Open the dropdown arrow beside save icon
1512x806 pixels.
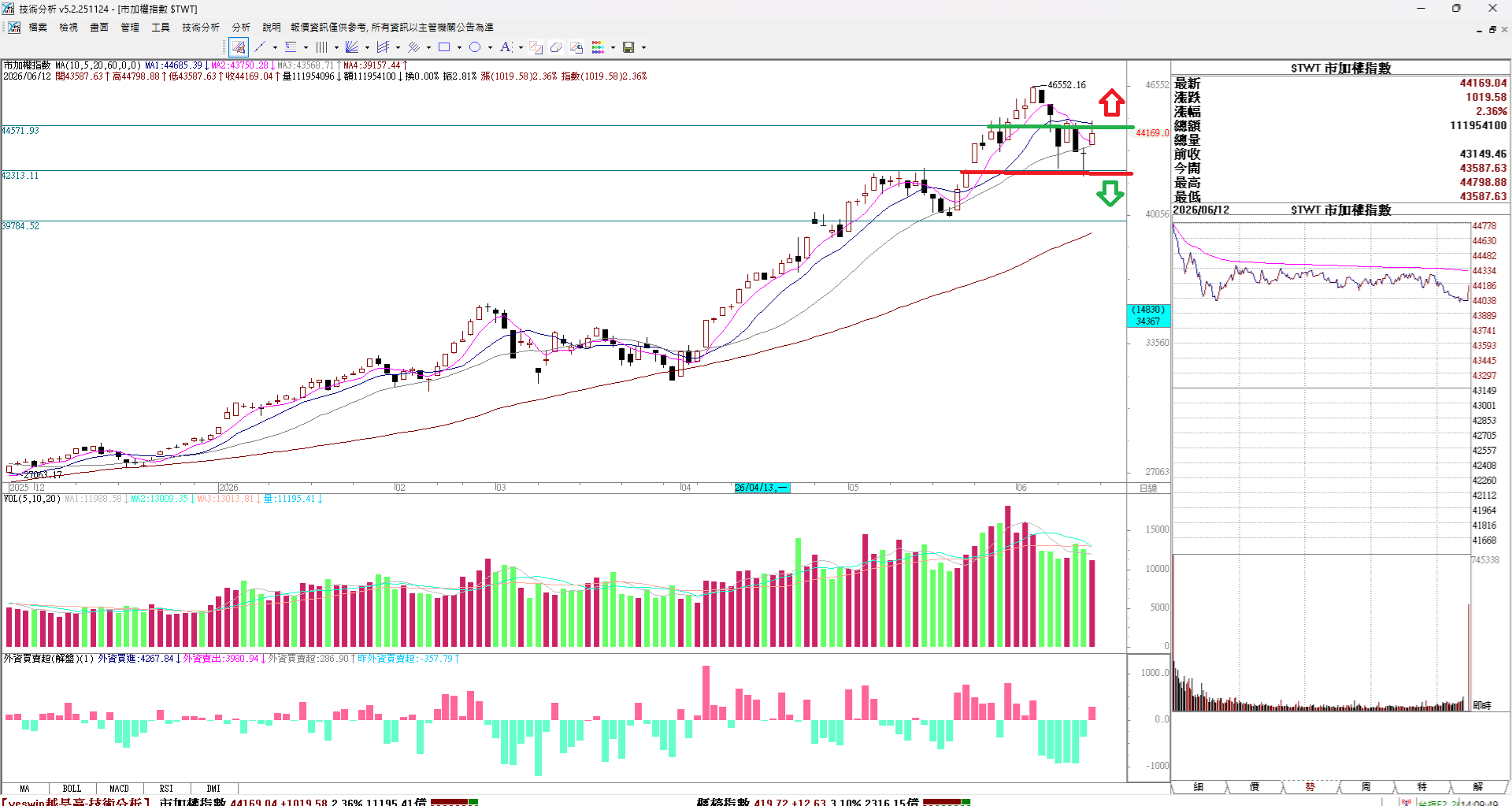643,47
